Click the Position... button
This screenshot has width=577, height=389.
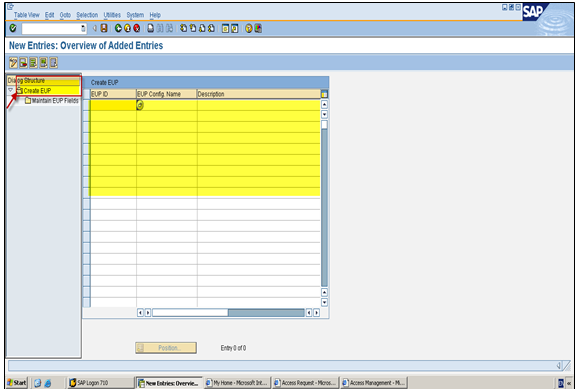pyautogui.click(x=166, y=348)
